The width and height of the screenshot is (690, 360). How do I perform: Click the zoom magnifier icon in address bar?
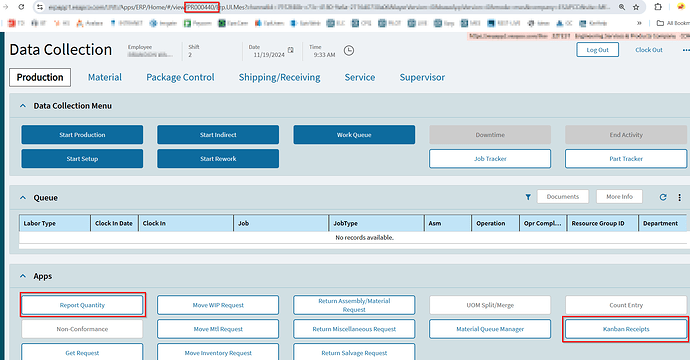(x=622, y=7)
